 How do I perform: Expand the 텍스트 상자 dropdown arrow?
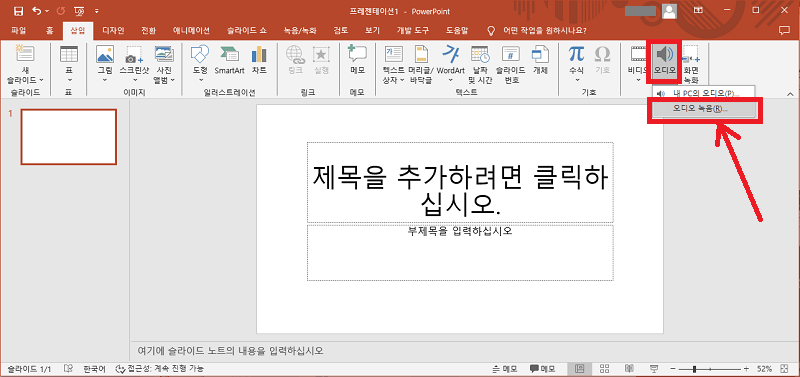402,80
